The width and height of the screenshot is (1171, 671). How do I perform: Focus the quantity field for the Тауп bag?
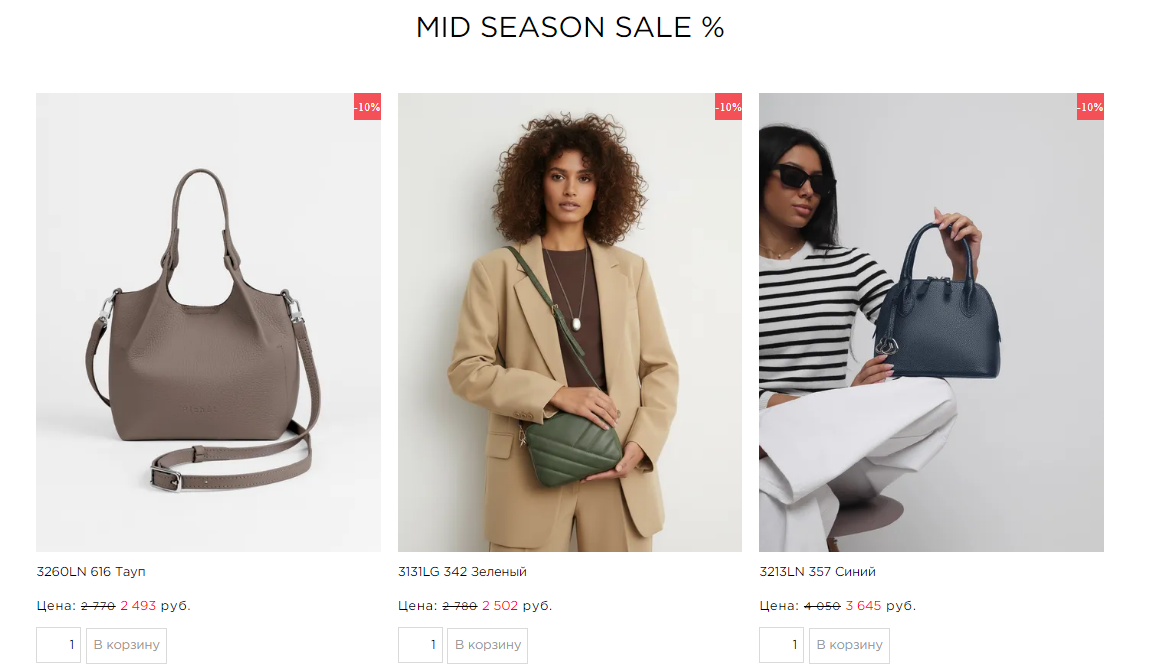tap(58, 645)
